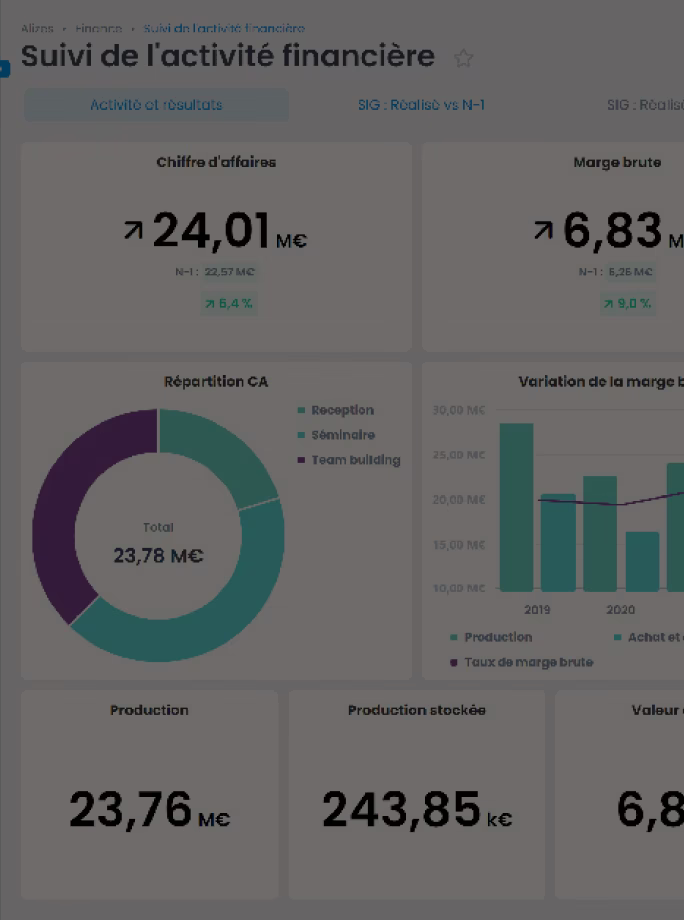Click the 'Répartition CA' card title
684x920 pixels.
pos(216,381)
